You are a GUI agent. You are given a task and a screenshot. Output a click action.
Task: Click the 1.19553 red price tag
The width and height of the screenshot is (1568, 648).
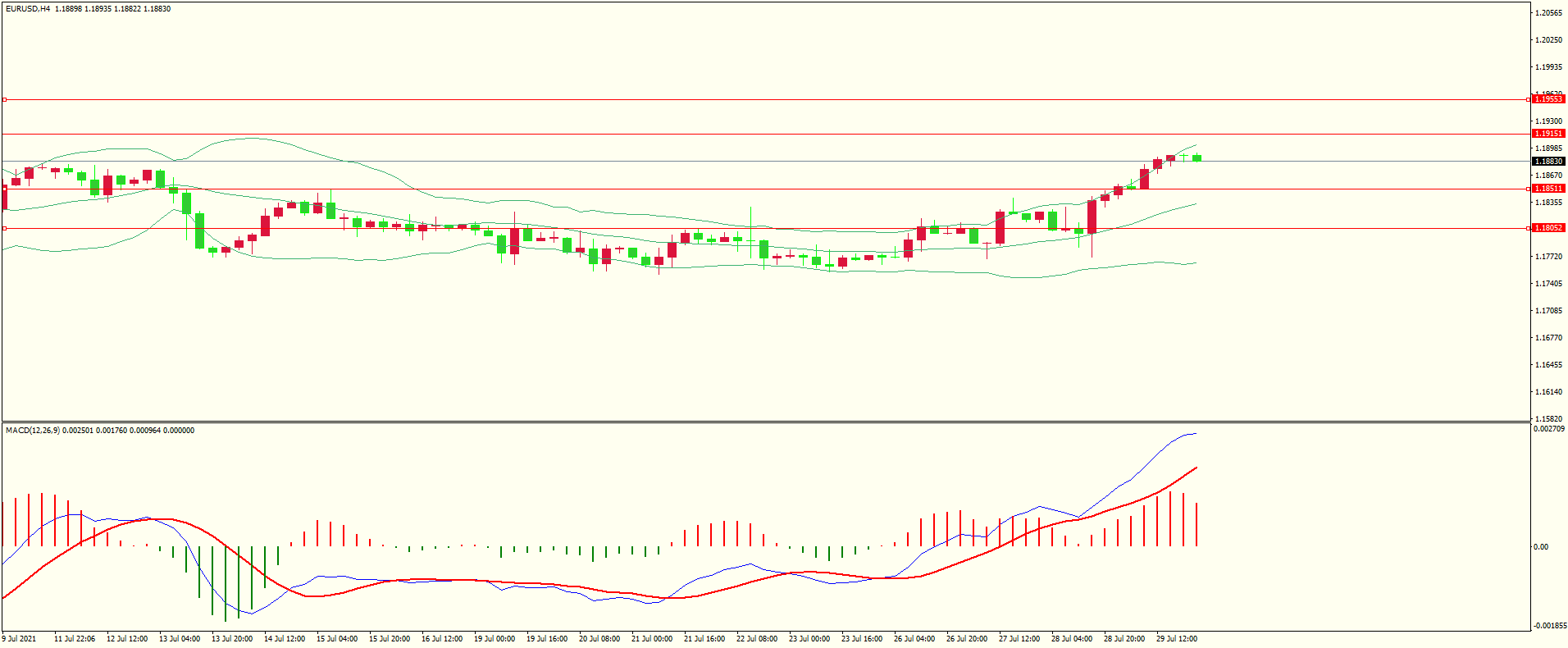click(x=1548, y=99)
